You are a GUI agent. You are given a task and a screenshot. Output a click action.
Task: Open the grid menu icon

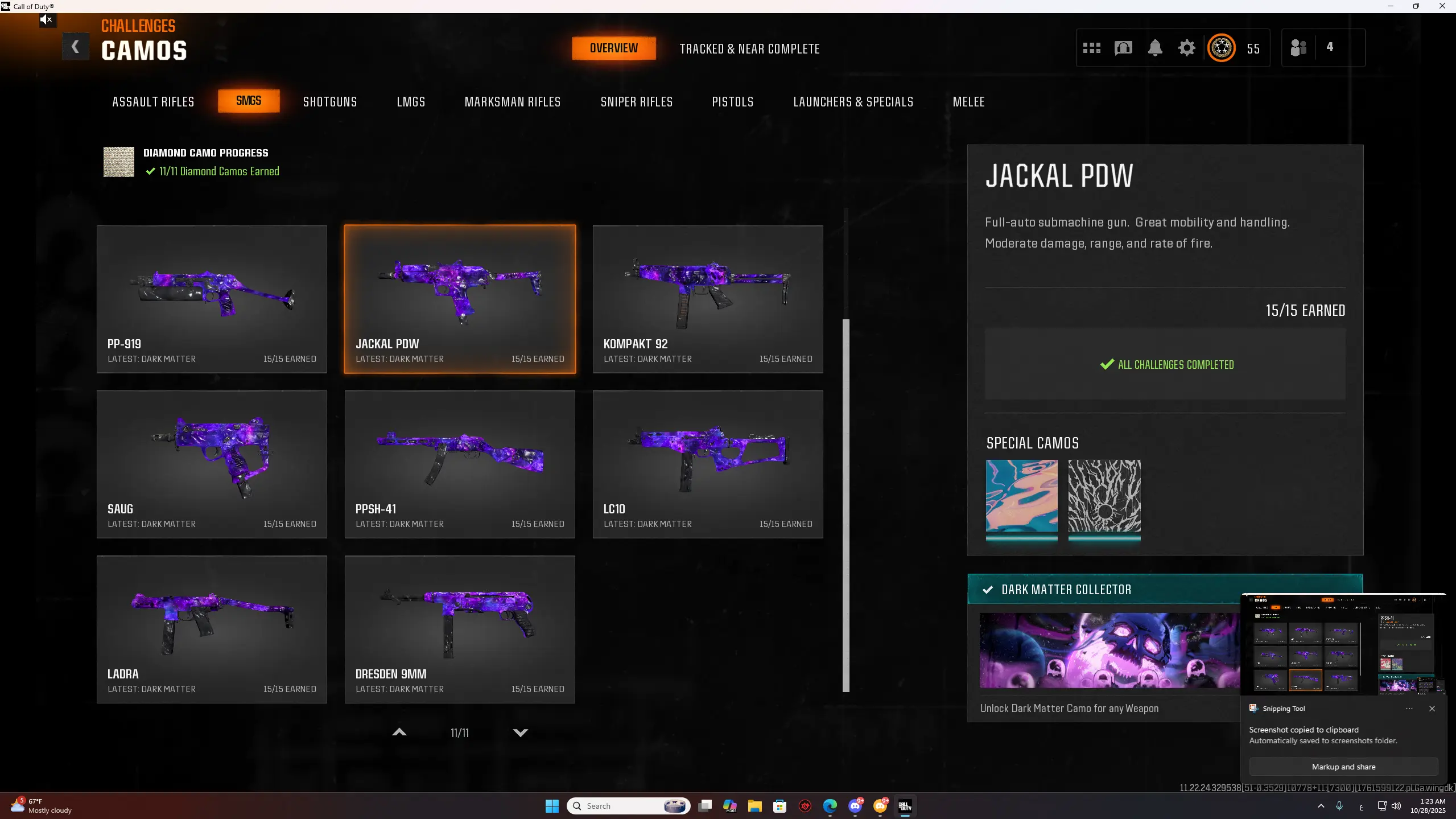(1091, 48)
